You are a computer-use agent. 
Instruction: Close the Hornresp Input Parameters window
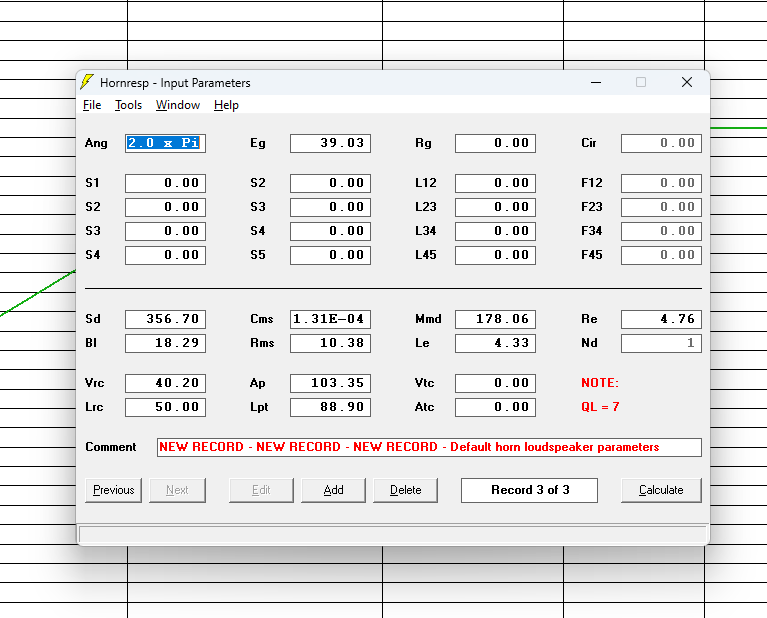pos(687,82)
